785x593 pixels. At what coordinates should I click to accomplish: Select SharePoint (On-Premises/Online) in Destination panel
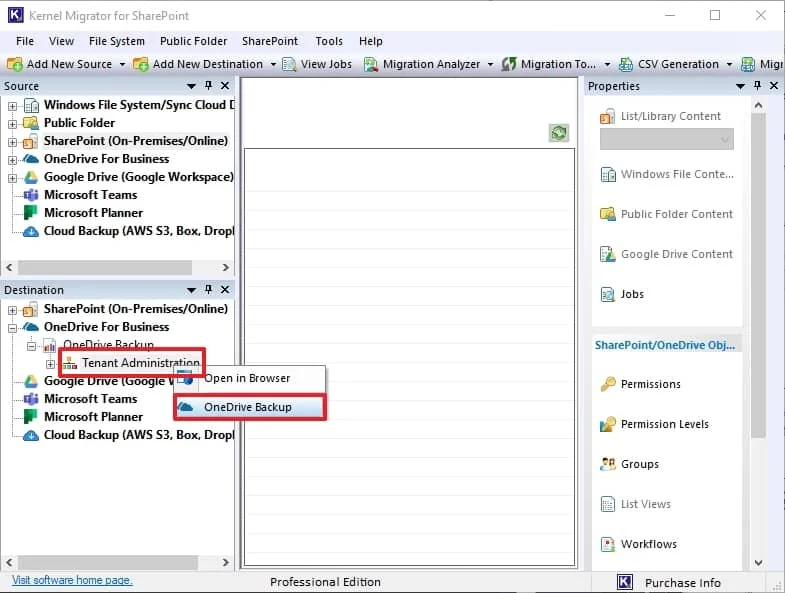pyautogui.click(x=135, y=309)
